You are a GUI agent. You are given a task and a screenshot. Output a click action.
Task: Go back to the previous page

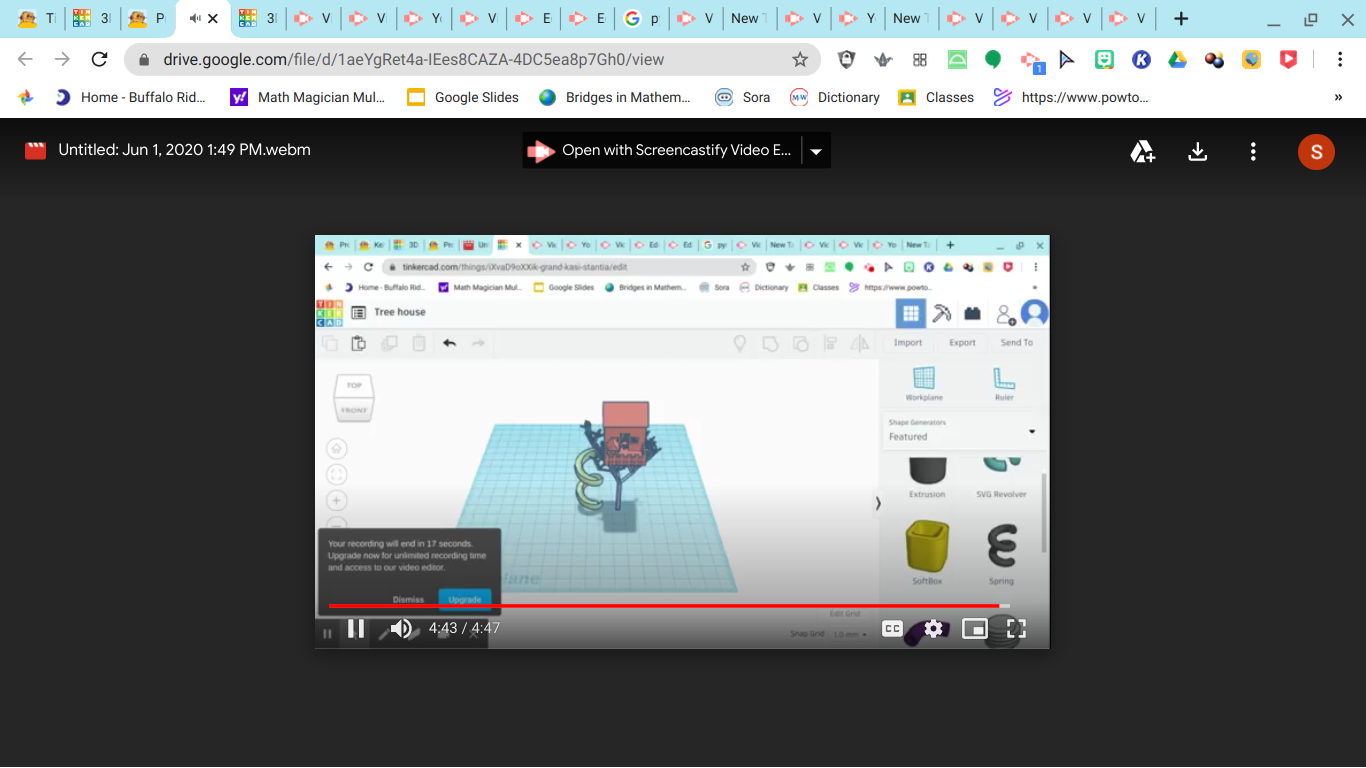pos(26,59)
